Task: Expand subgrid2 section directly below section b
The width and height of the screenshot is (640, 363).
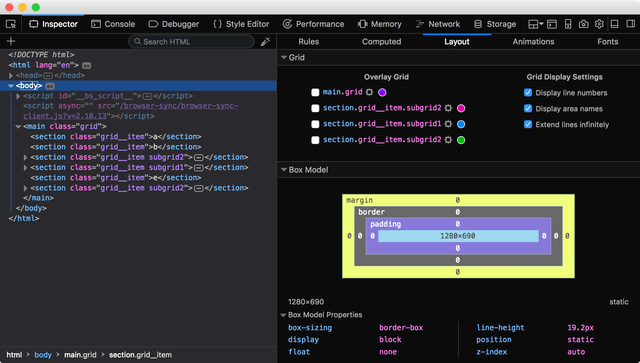Action: click(25, 157)
